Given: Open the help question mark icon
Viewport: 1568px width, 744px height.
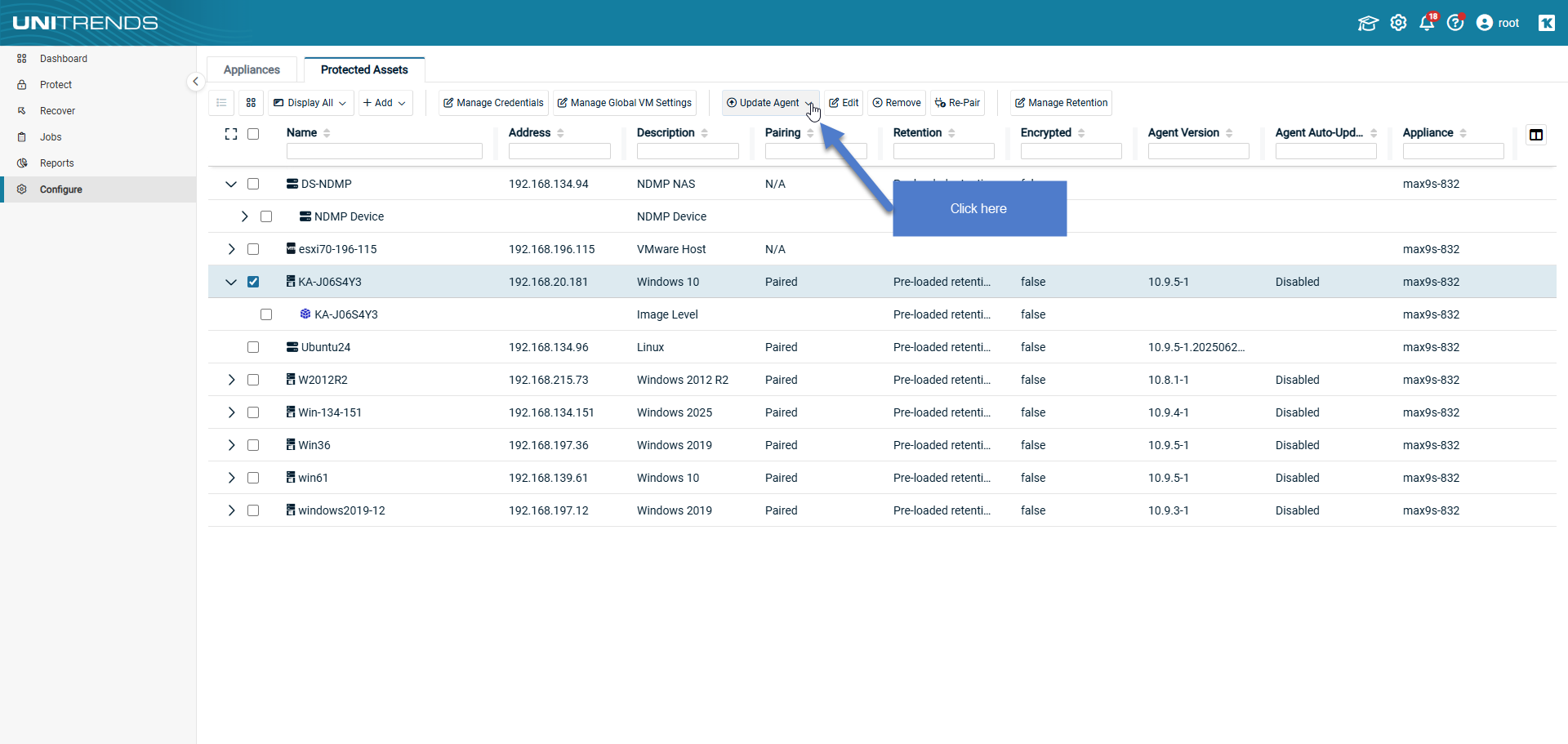Looking at the screenshot, I should [1455, 23].
